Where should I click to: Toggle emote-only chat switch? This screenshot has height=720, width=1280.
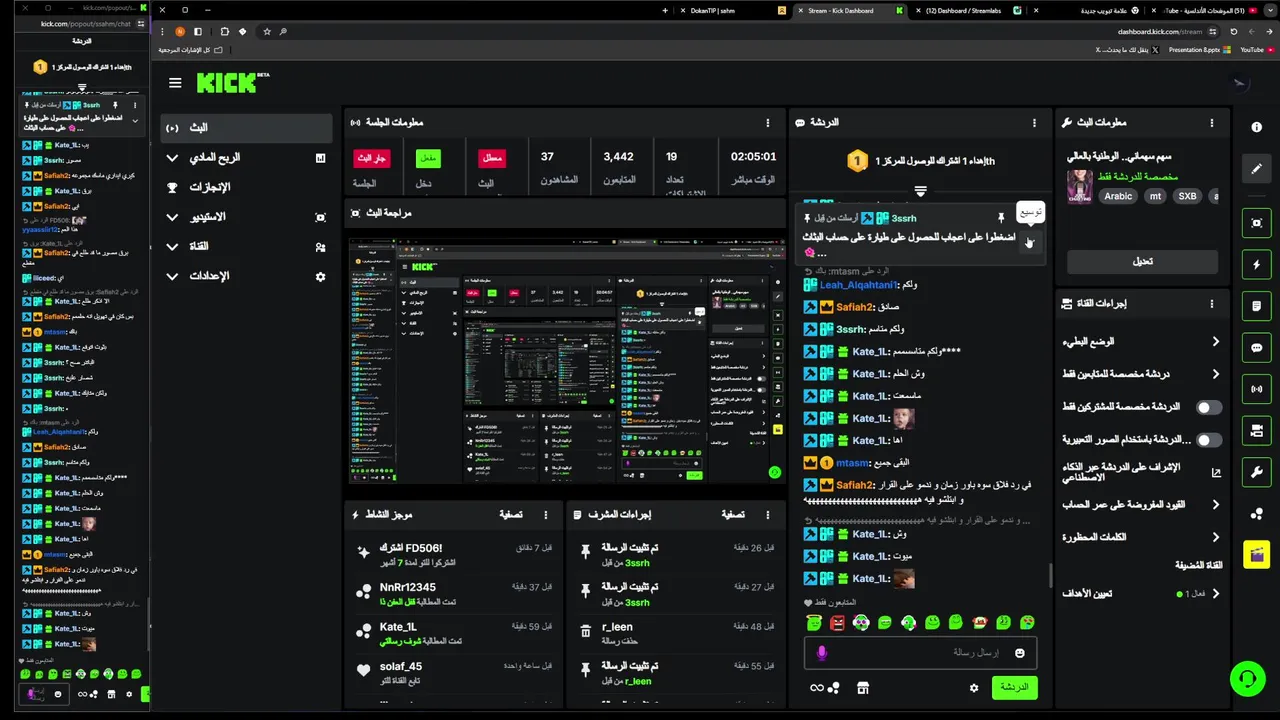pos(1209,440)
